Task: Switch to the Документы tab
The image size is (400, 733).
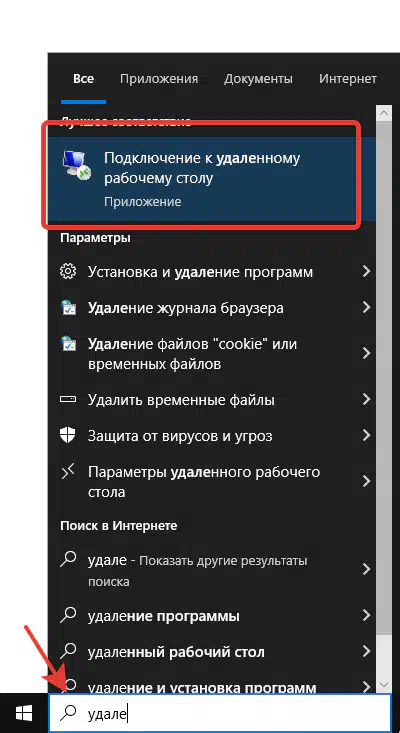Action: [x=258, y=79]
